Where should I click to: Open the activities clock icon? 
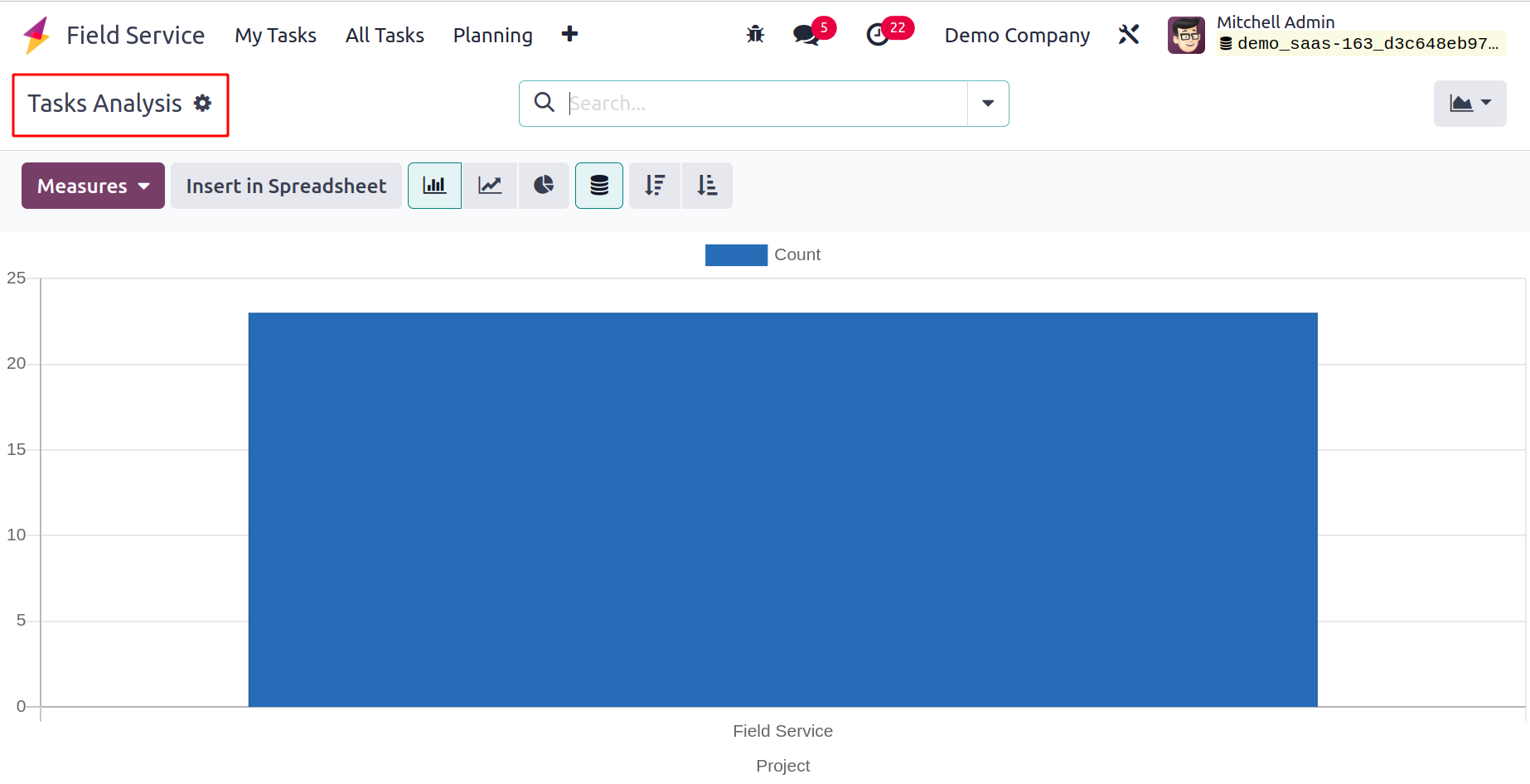(x=878, y=35)
